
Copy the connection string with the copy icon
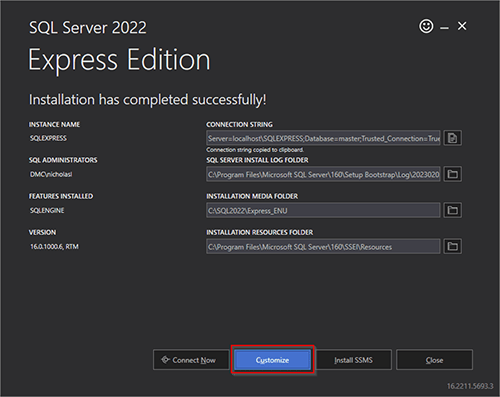pyautogui.click(x=452, y=138)
